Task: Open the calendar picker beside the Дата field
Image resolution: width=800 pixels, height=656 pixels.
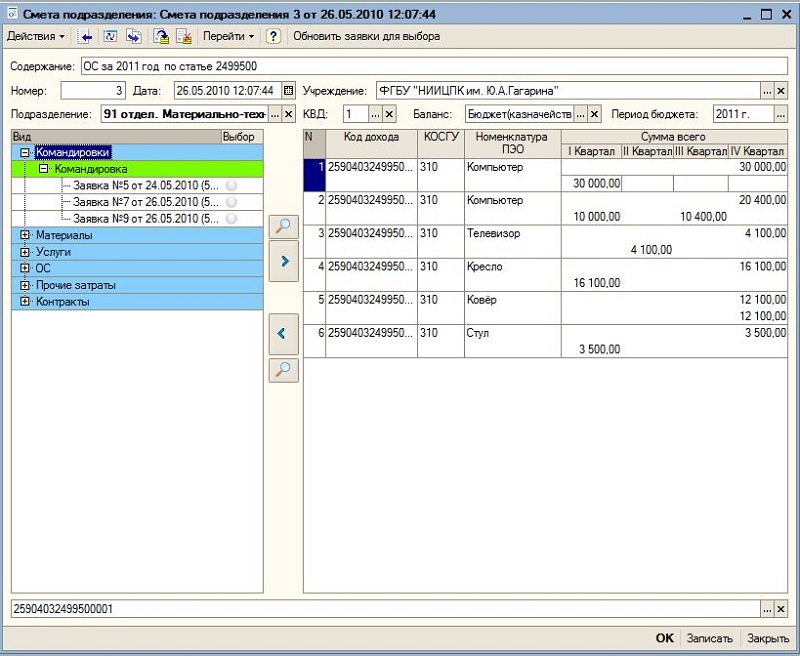Action: [289, 91]
